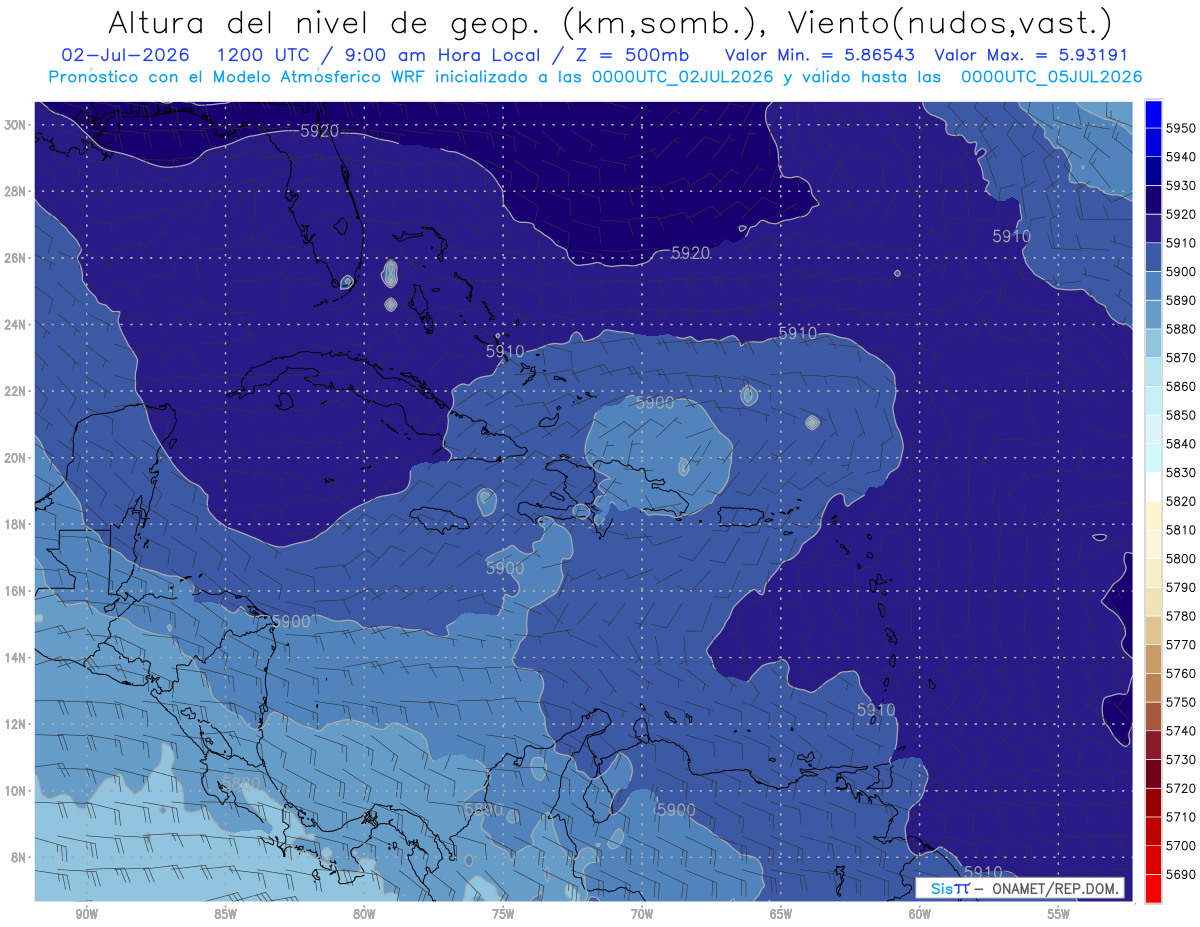Click the '5880' contour label on the map

pyautogui.click(x=240, y=783)
